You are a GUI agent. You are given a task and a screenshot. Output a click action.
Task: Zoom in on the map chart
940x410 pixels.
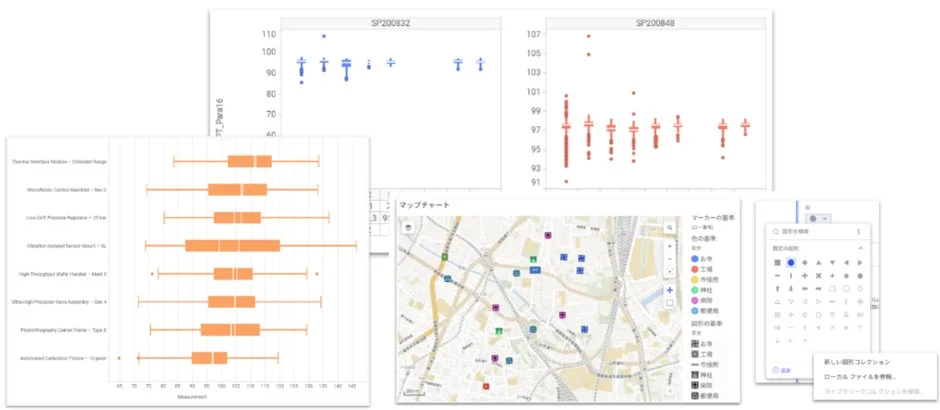click(670, 246)
